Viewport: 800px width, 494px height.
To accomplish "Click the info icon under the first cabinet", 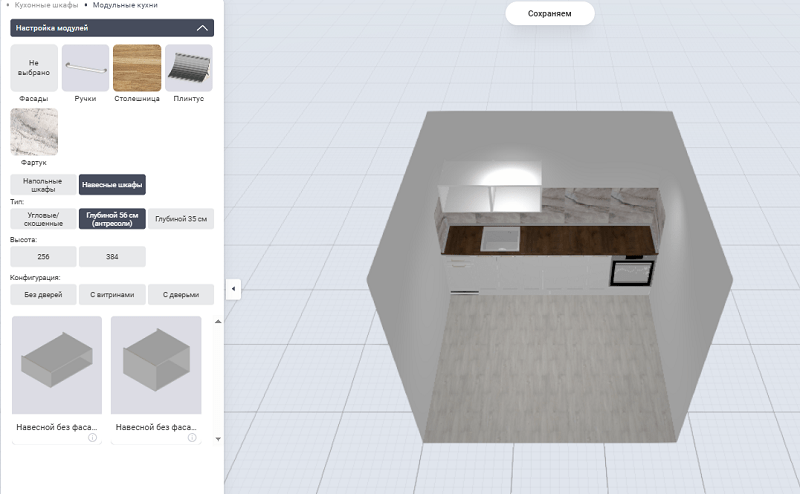I will [92, 438].
